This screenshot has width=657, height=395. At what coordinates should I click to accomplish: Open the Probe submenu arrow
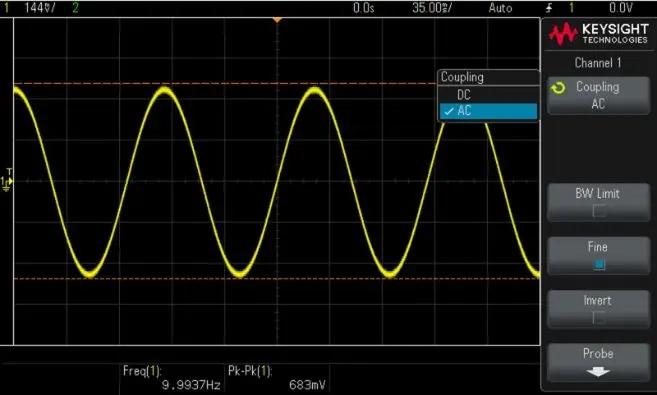click(x=598, y=371)
